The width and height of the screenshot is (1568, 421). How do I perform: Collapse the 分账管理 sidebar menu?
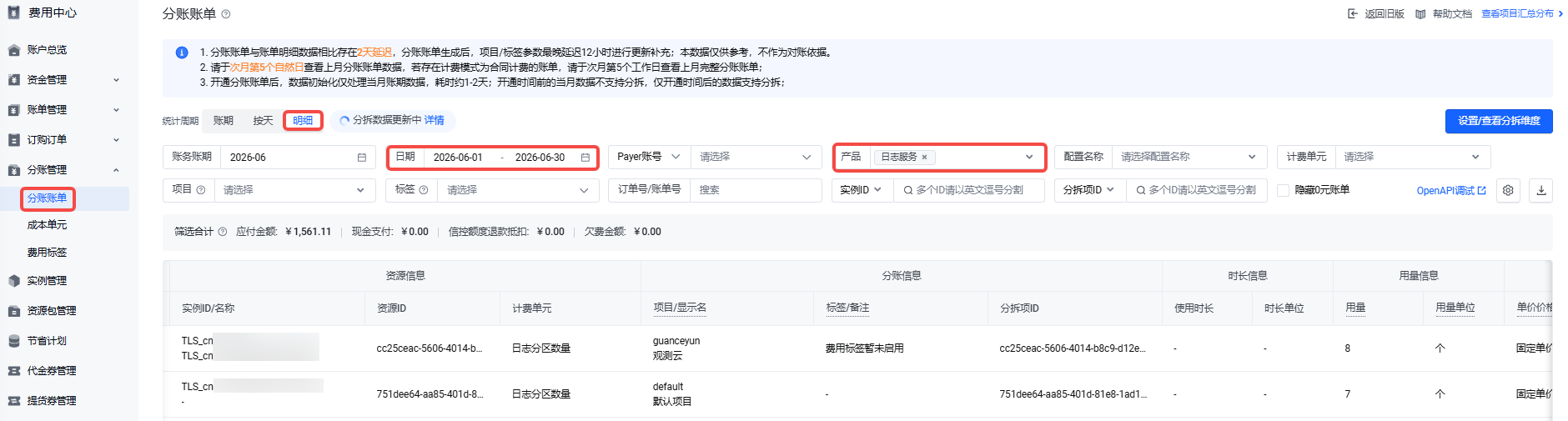(x=116, y=170)
